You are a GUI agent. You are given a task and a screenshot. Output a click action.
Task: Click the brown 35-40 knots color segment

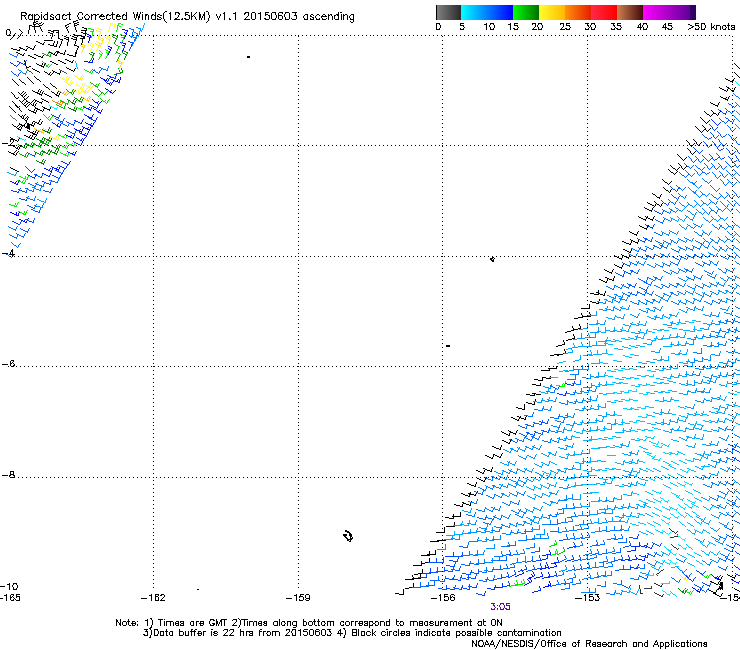[x=630, y=12]
